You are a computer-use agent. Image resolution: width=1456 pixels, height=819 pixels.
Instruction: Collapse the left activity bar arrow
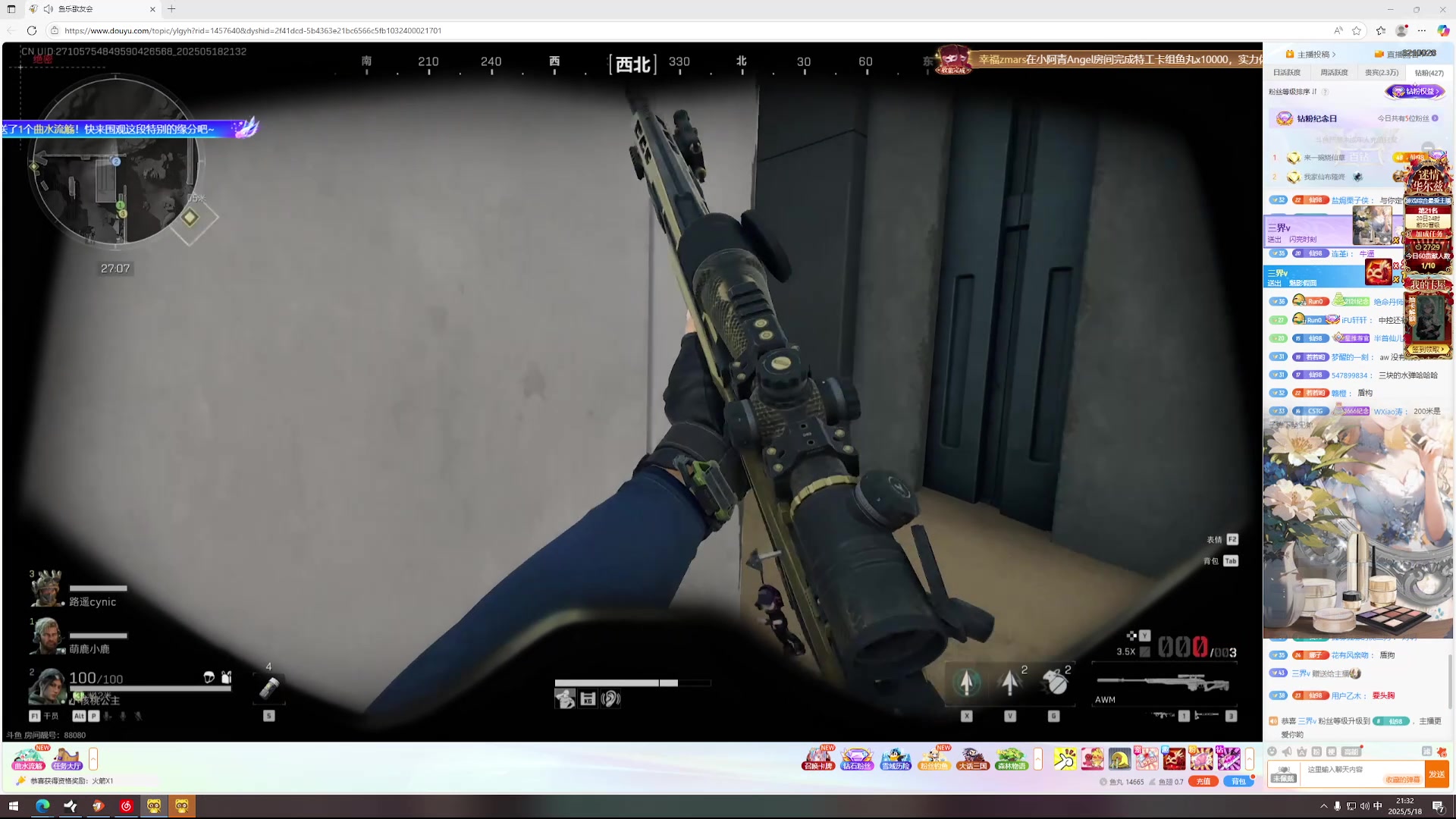93,758
